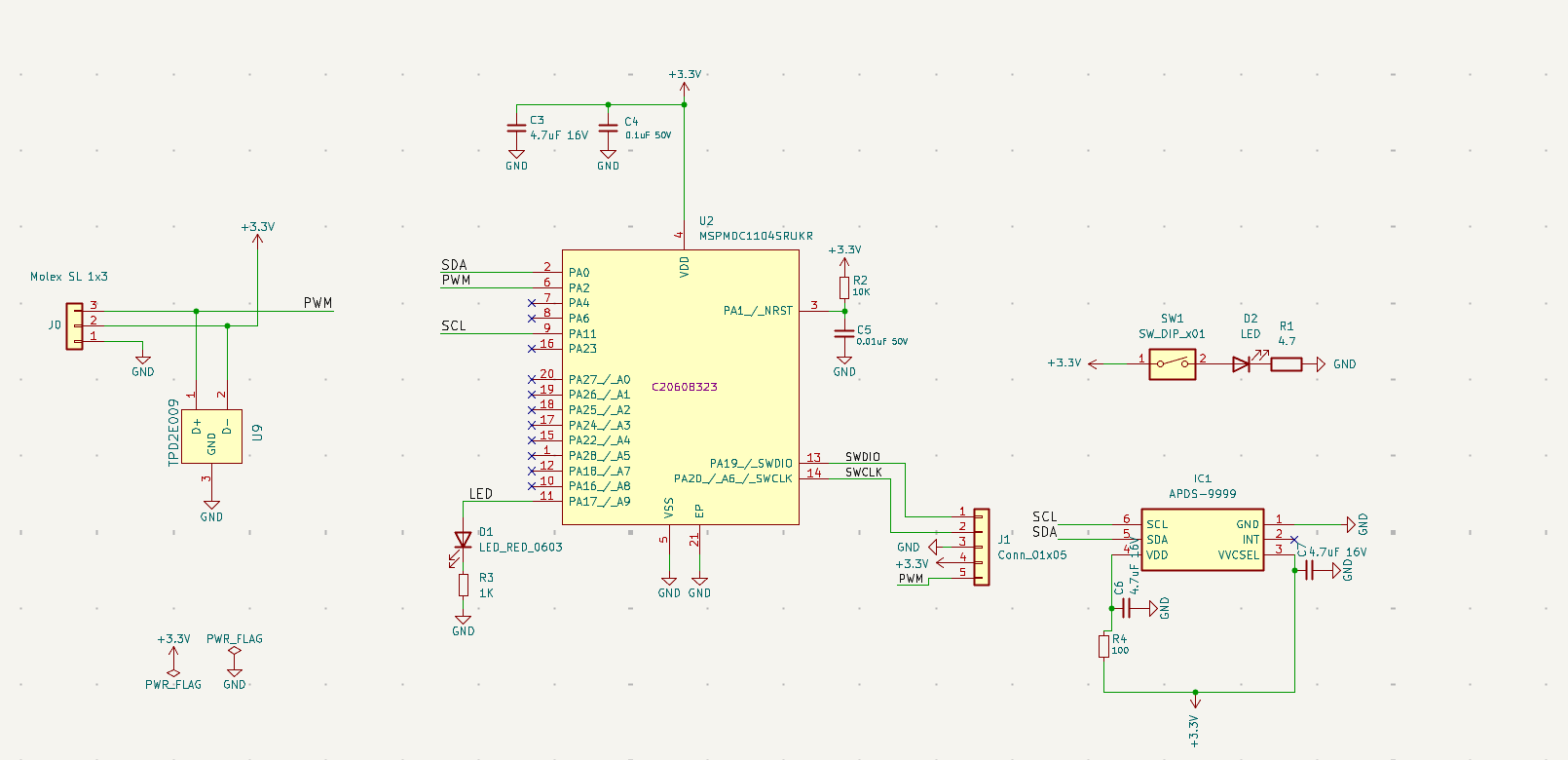Click the junction dot above capacitor C4

(x=608, y=104)
